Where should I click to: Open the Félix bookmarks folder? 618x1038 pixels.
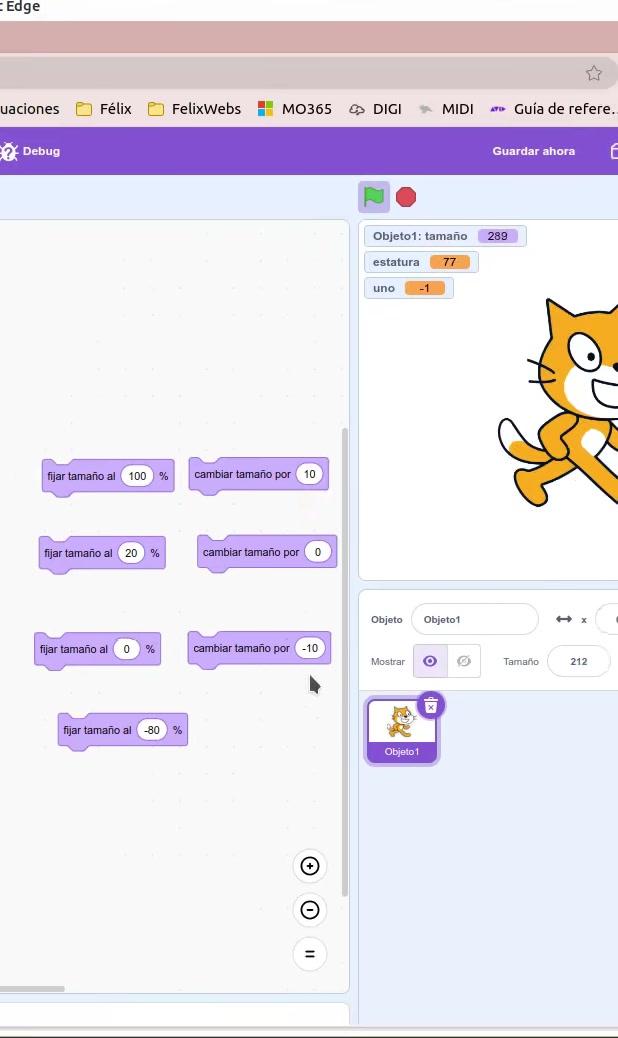(104, 109)
